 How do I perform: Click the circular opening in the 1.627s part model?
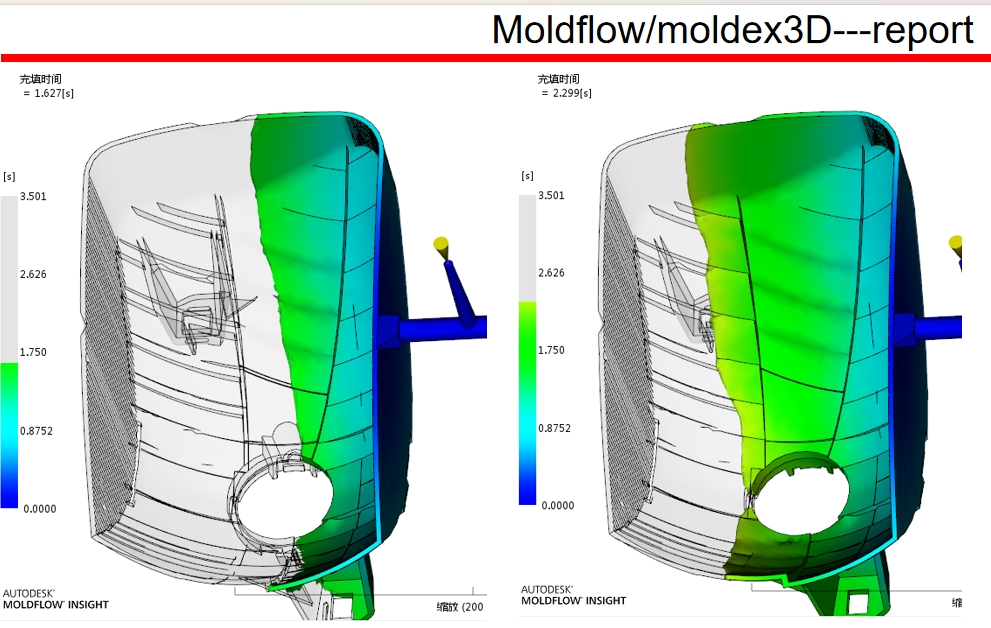pyautogui.click(x=284, y=502)
